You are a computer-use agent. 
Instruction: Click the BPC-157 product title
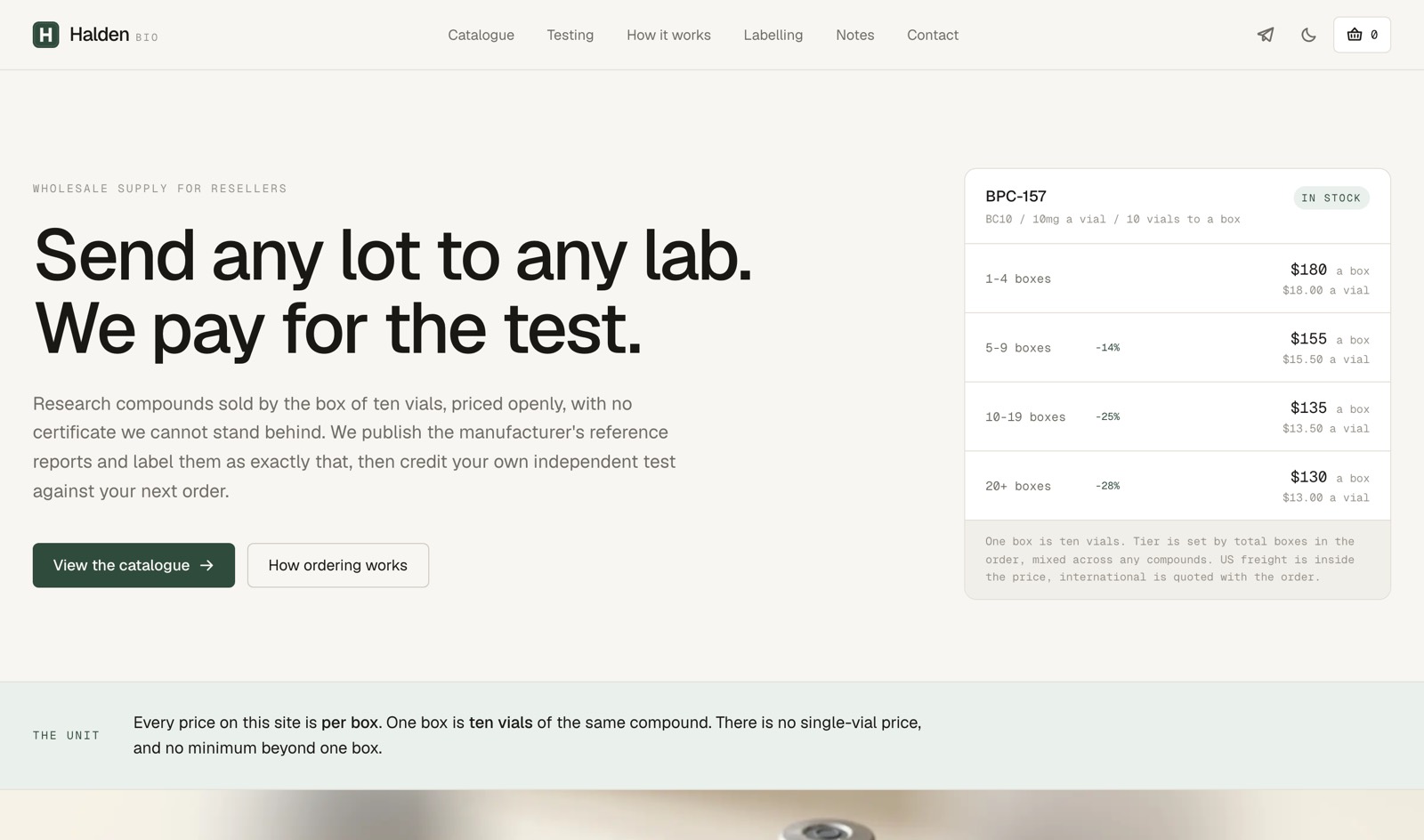pyautogui.click(x=1015, y=197)
